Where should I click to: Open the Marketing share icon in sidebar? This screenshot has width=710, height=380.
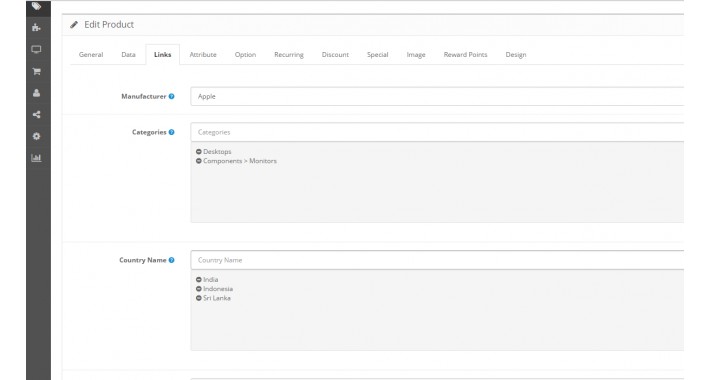[x=37, y=115]
